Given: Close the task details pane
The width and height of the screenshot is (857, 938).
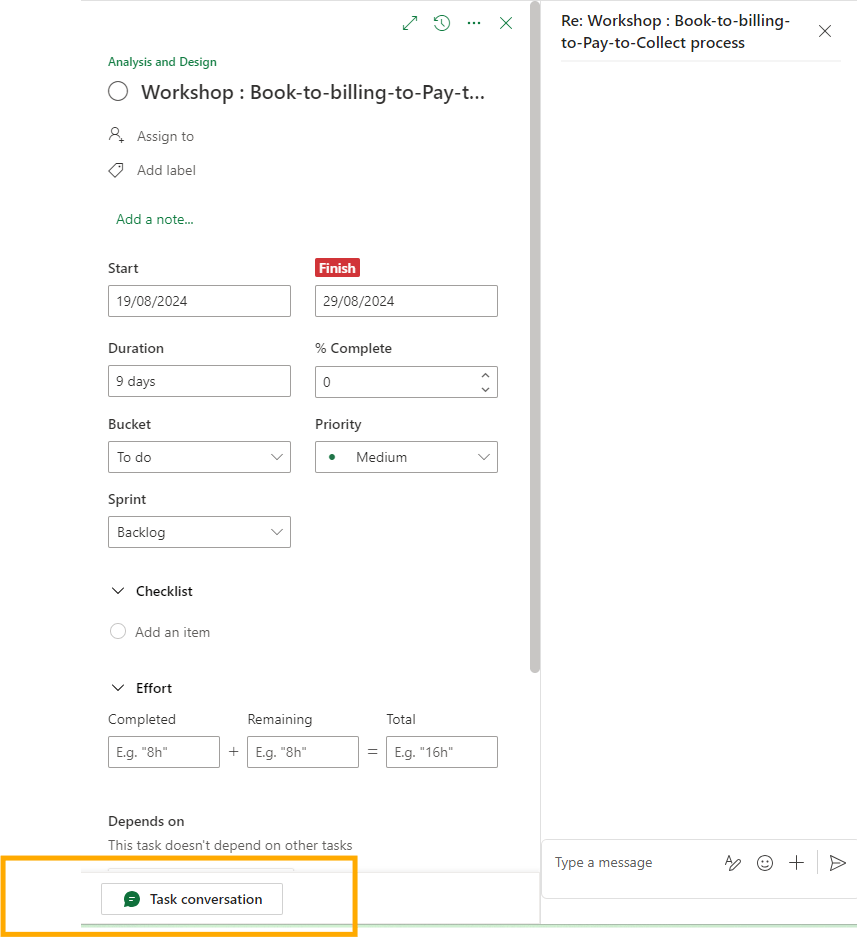Looking at the screenshot, I should pos(506,23).
